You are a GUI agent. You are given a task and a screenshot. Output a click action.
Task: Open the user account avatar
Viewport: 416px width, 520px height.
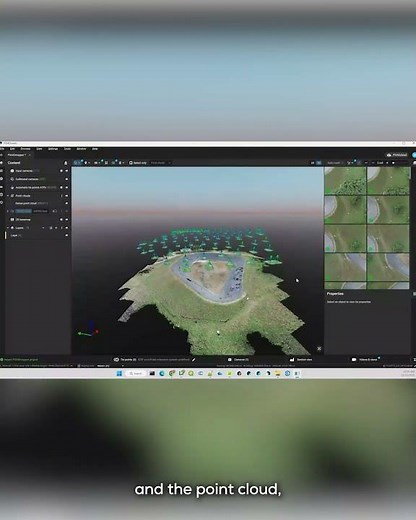coord(414,155)
